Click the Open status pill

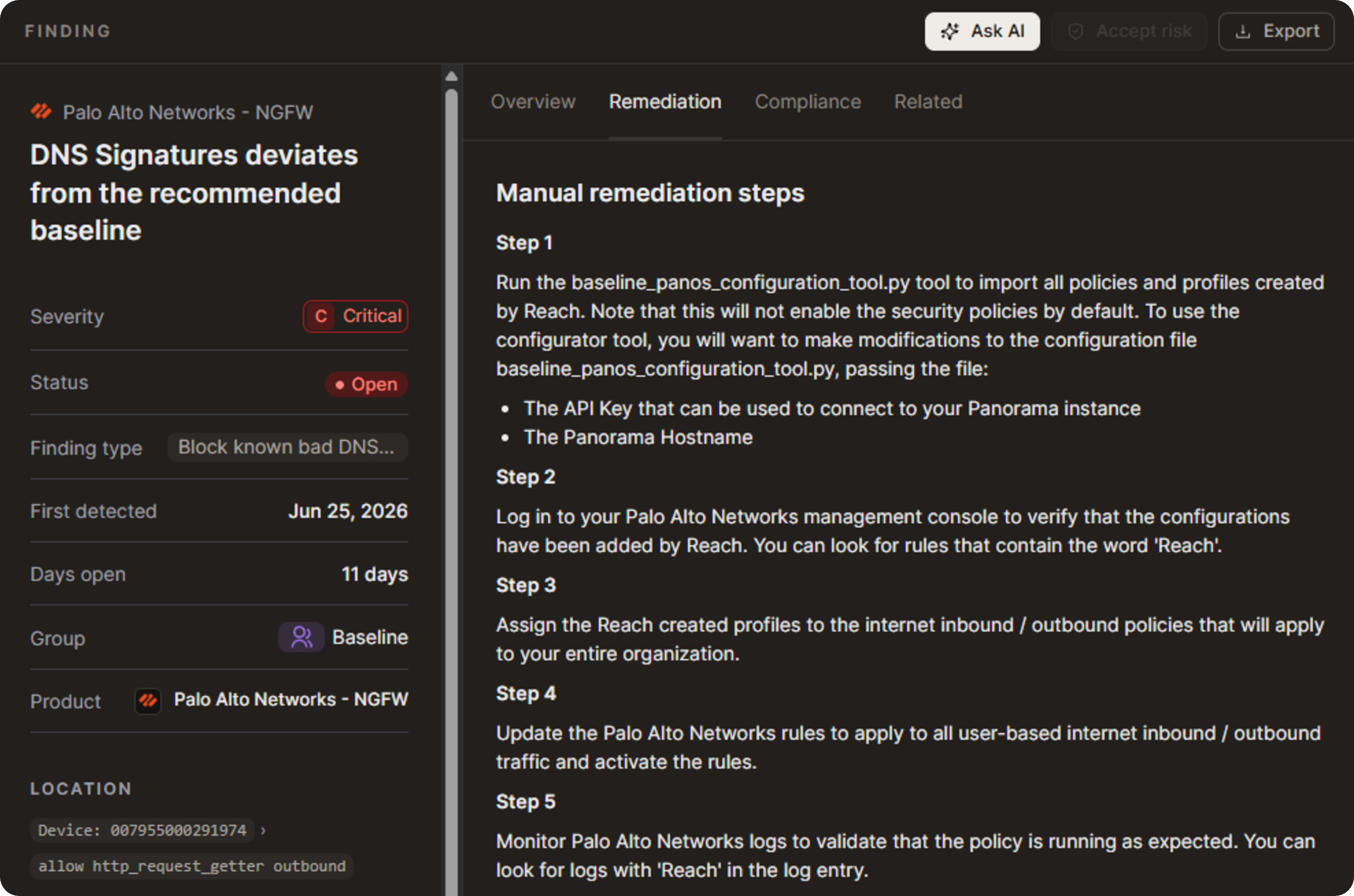pos(366,385)
